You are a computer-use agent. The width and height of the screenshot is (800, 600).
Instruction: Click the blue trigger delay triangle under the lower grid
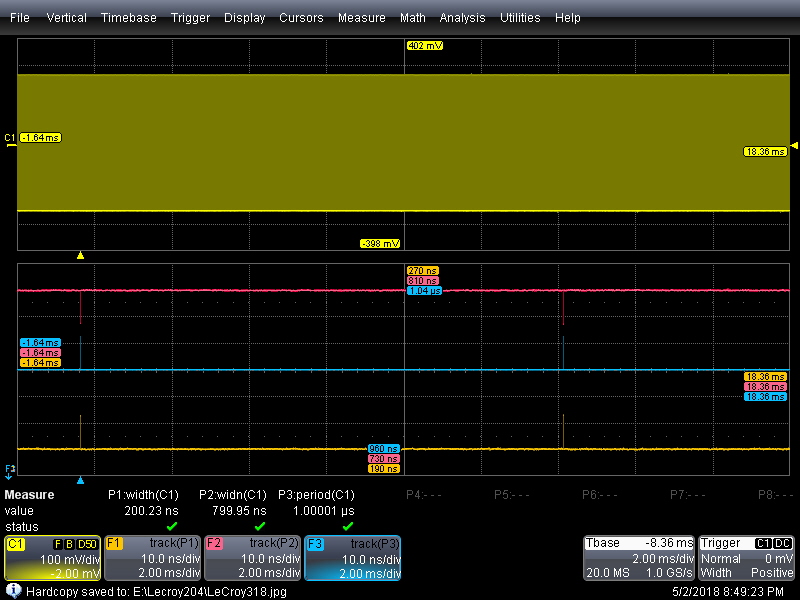(x=80, y=481)
